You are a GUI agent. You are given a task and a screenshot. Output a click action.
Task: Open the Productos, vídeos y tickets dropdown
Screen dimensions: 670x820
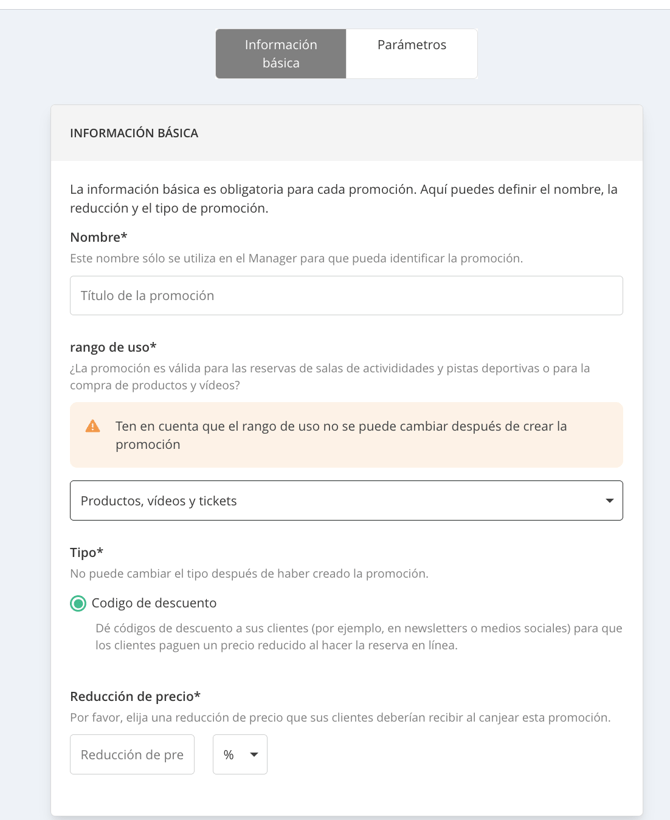point(346,500)
